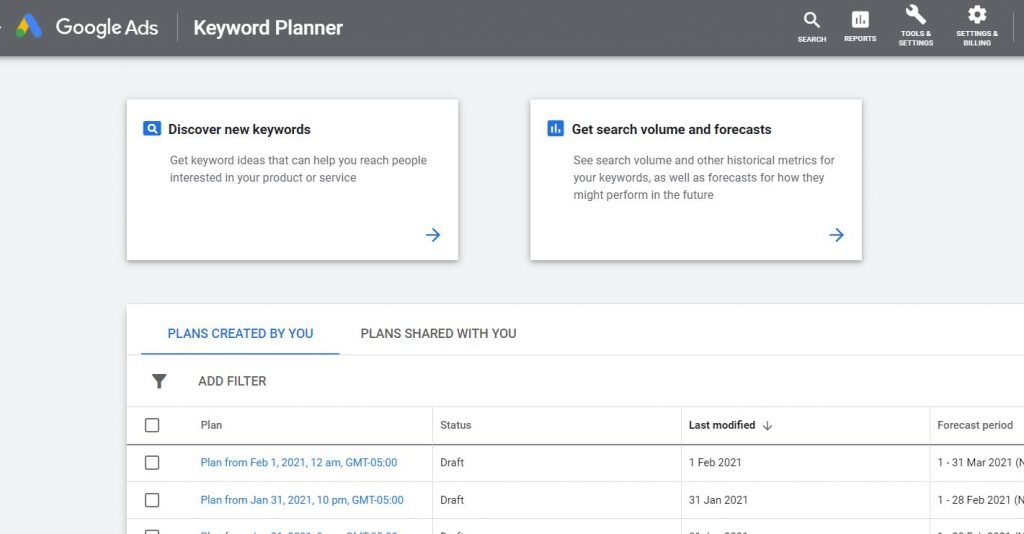Click the '1 Feb 2021' date cell
This screenshot has height=534, width=1024.
pos(715,462)
